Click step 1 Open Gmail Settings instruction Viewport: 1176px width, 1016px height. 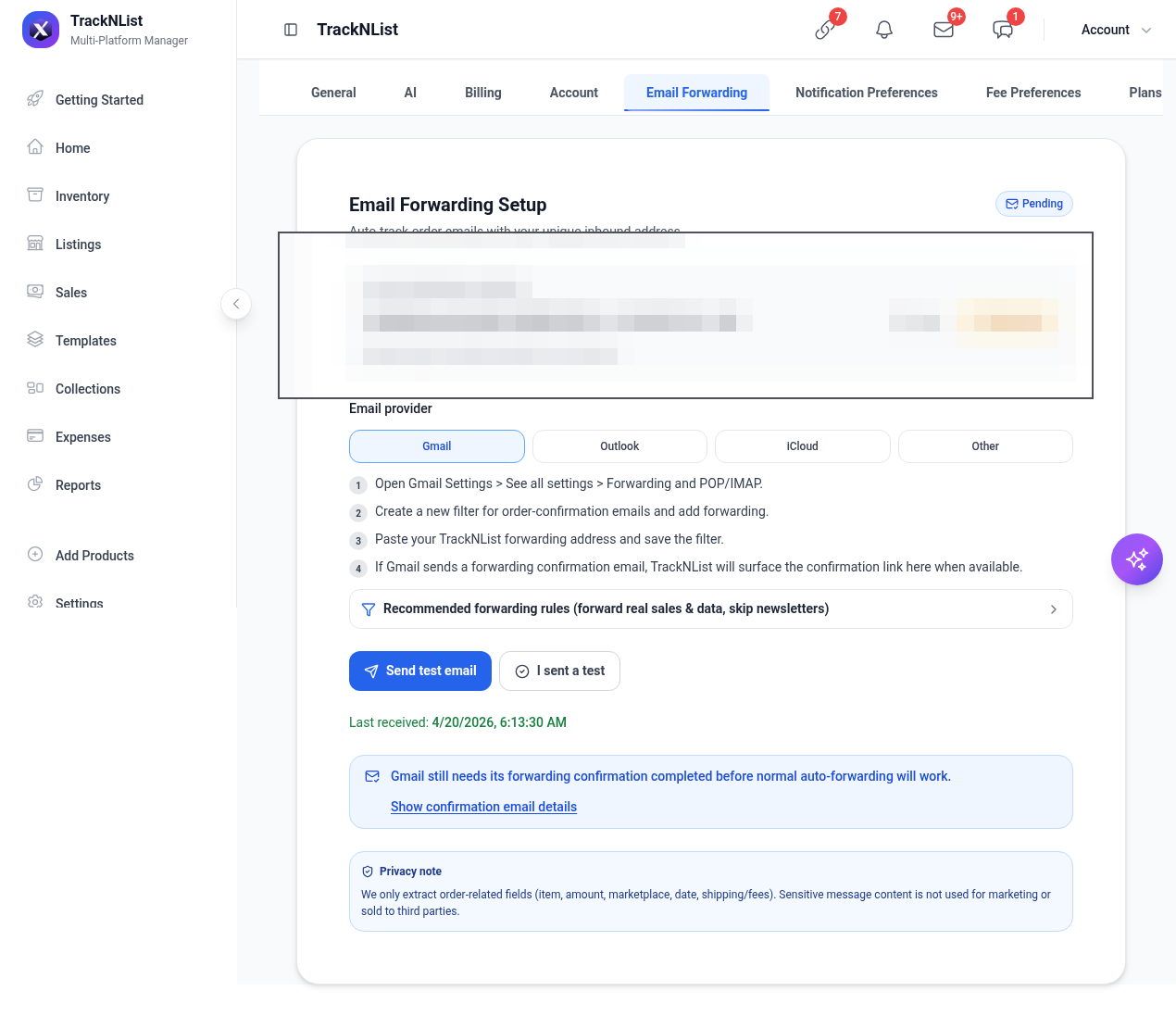click(x=569, y=483)
